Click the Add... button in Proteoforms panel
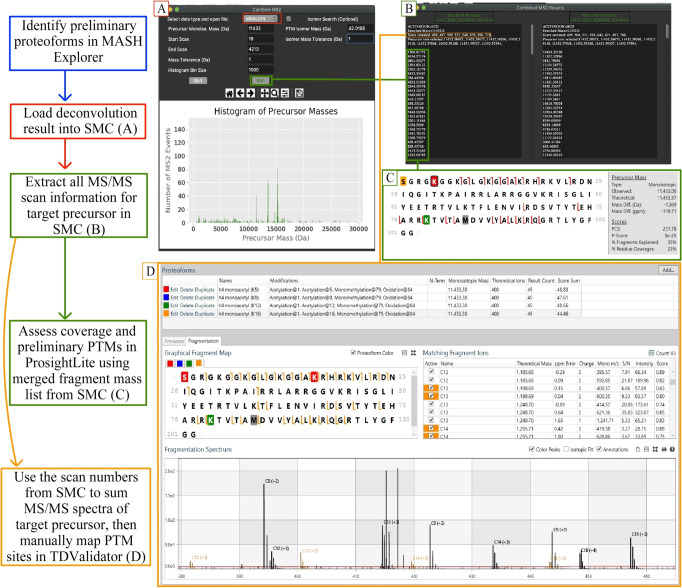This screenshot has height=588, width=682. [666, 269]
